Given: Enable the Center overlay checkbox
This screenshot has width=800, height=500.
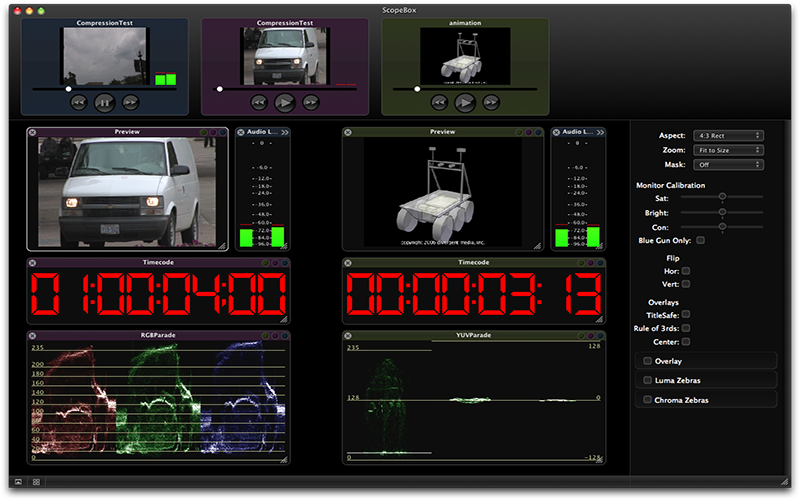Looking at the screenshot, I should (686, 342).
